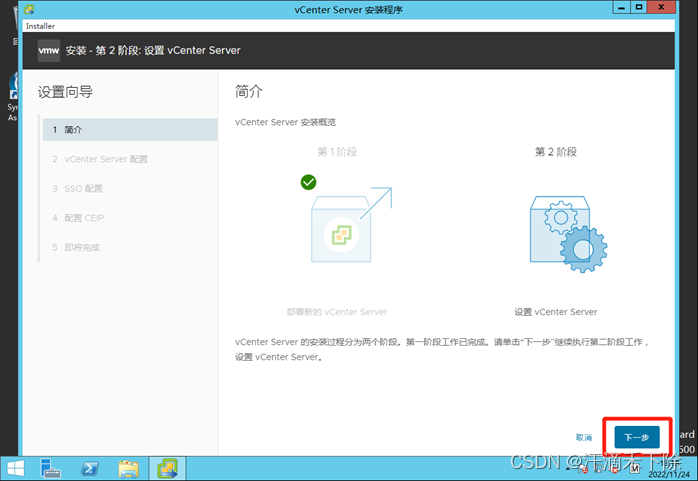Click the green checkmark on stage 1
This screenshot has width=698, height=481.
[308, 182]
